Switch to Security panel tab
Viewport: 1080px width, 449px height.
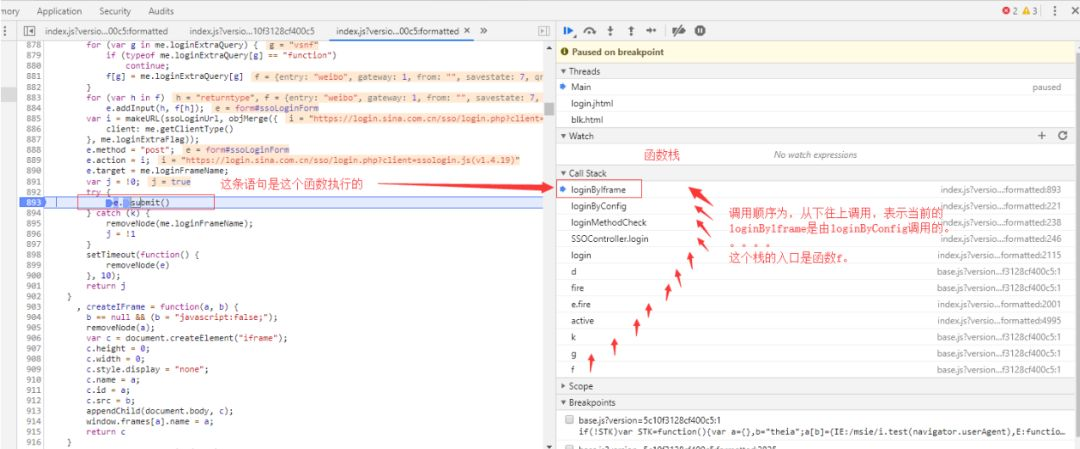114,11
